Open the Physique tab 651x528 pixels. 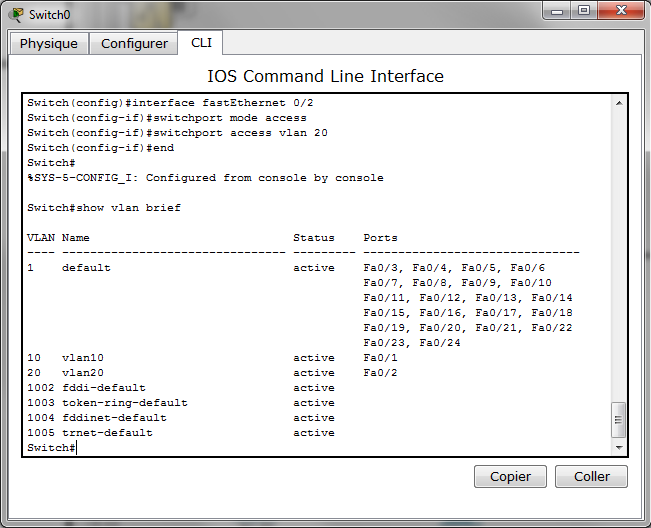point(49,44)
